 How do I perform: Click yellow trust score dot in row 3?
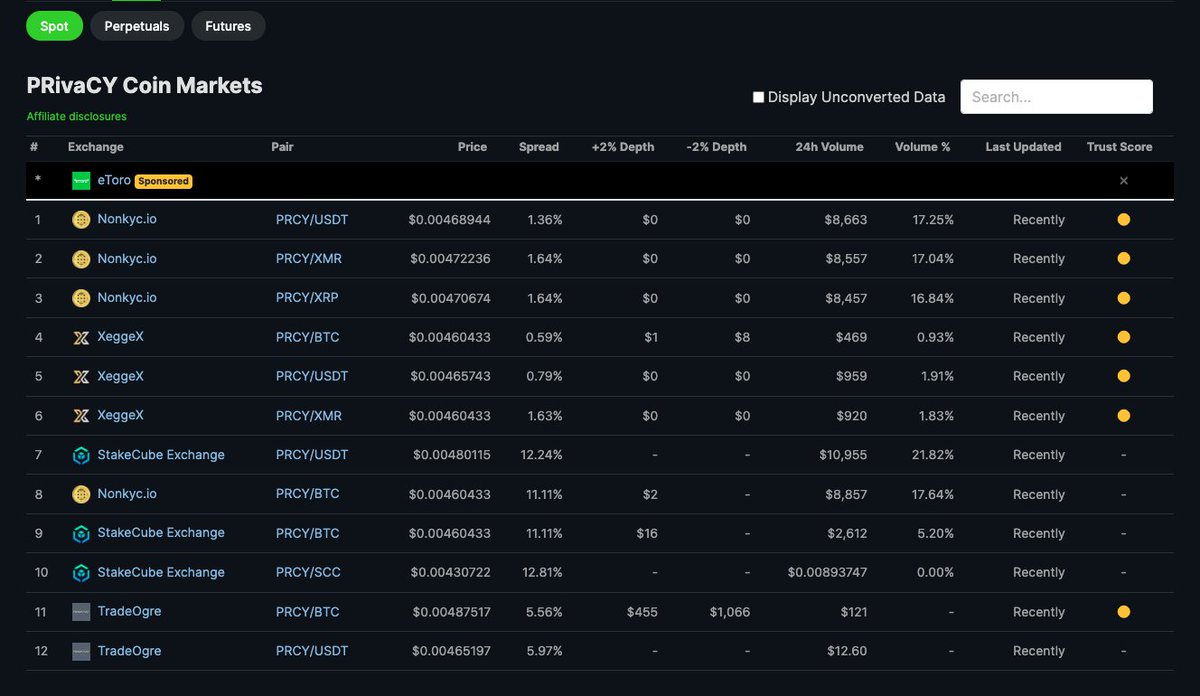coord(1123,298)
